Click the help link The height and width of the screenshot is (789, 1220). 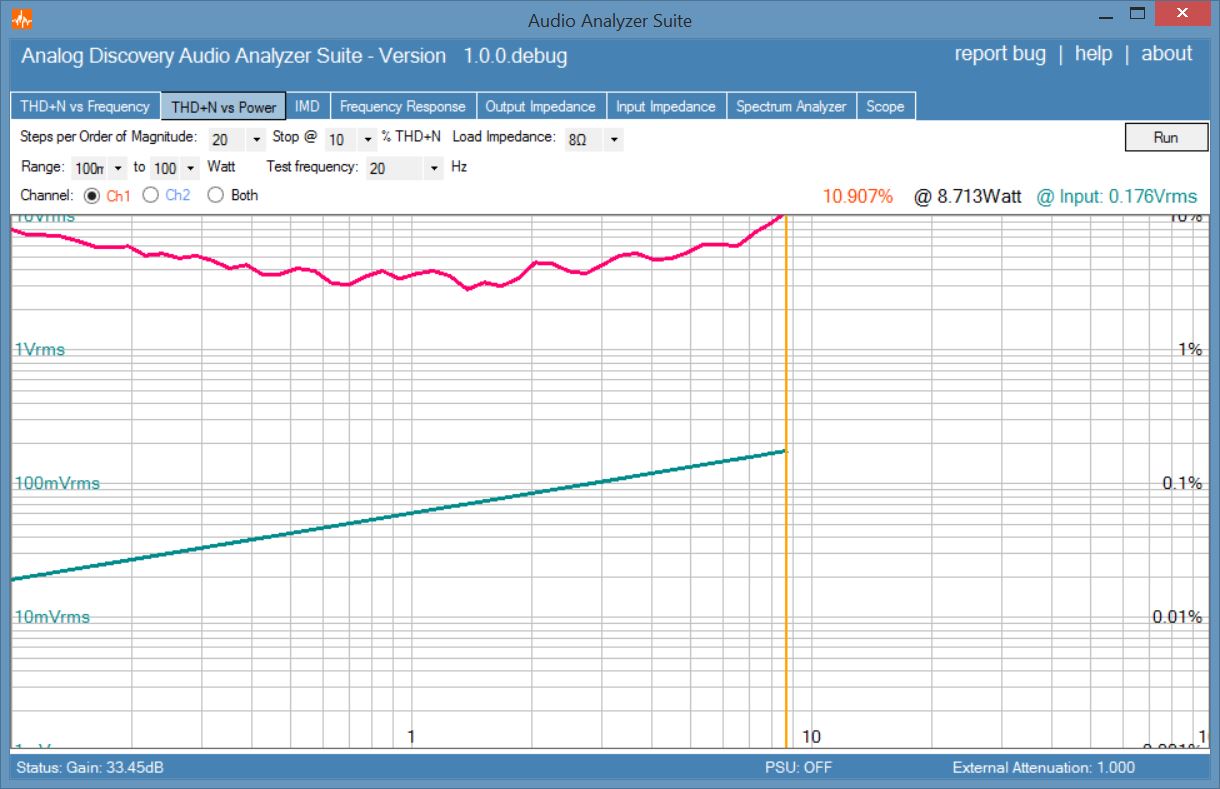pos(1093,54)
